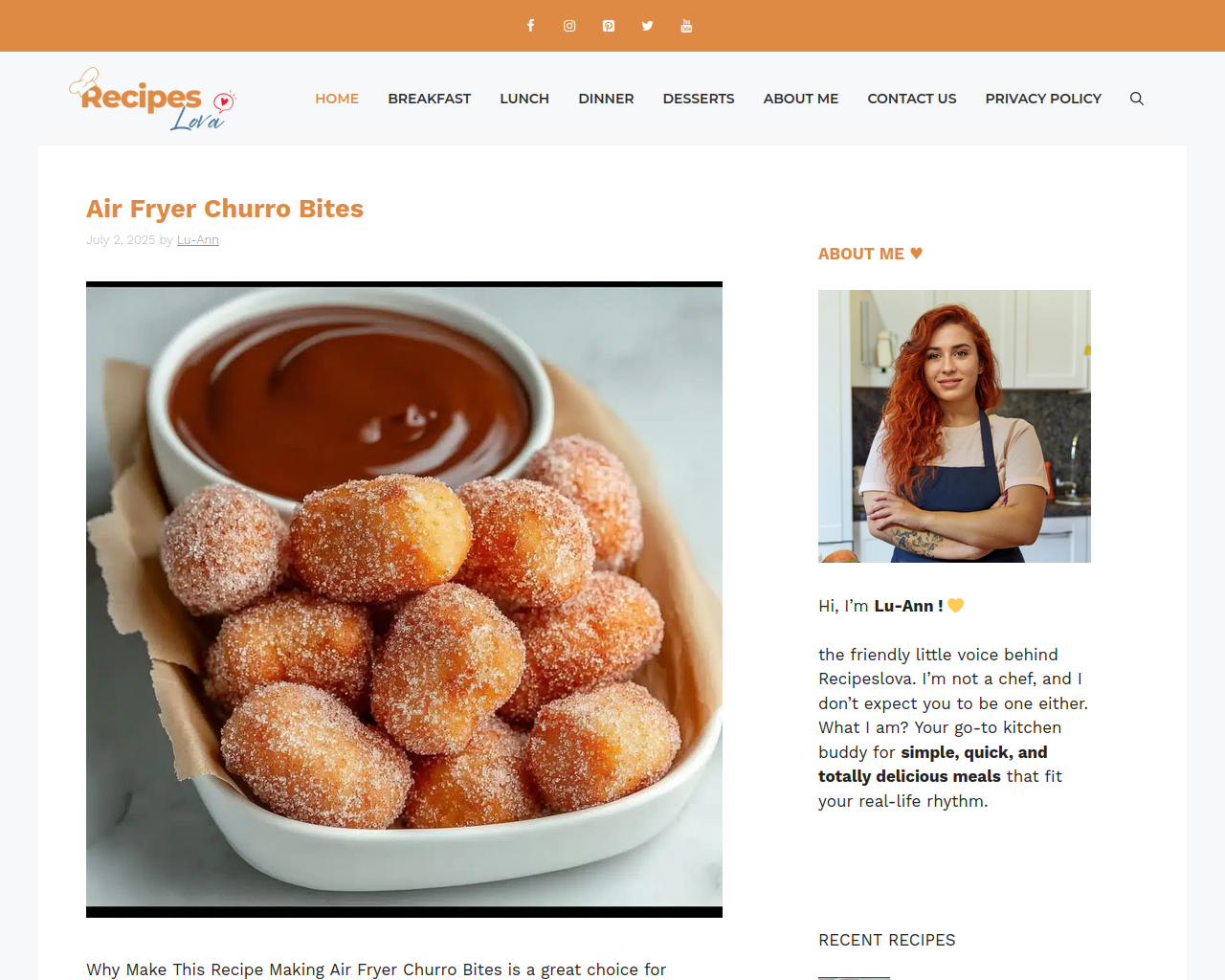
Task: Click Lu-Ann's portrait photo in sidebar
Action: (x=954, y=426)
